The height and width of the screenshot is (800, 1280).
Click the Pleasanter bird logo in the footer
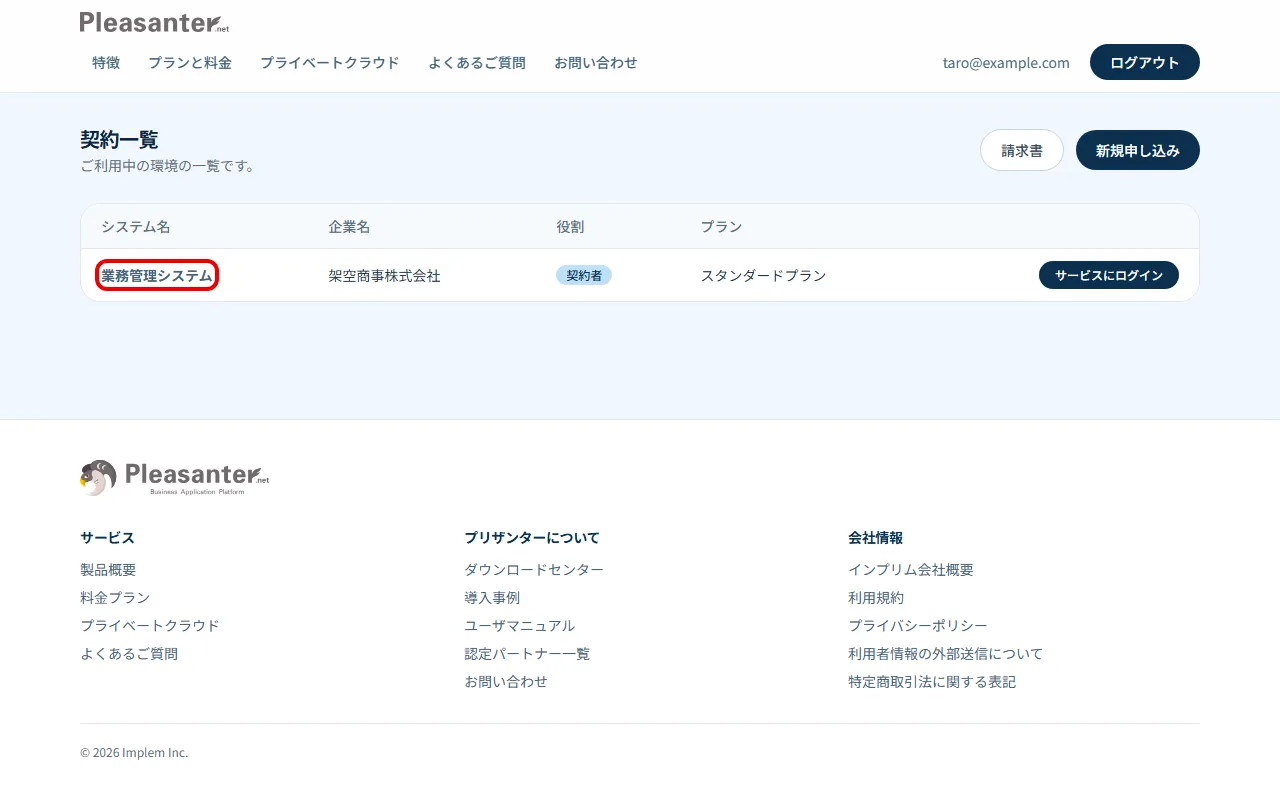[175, 478]
